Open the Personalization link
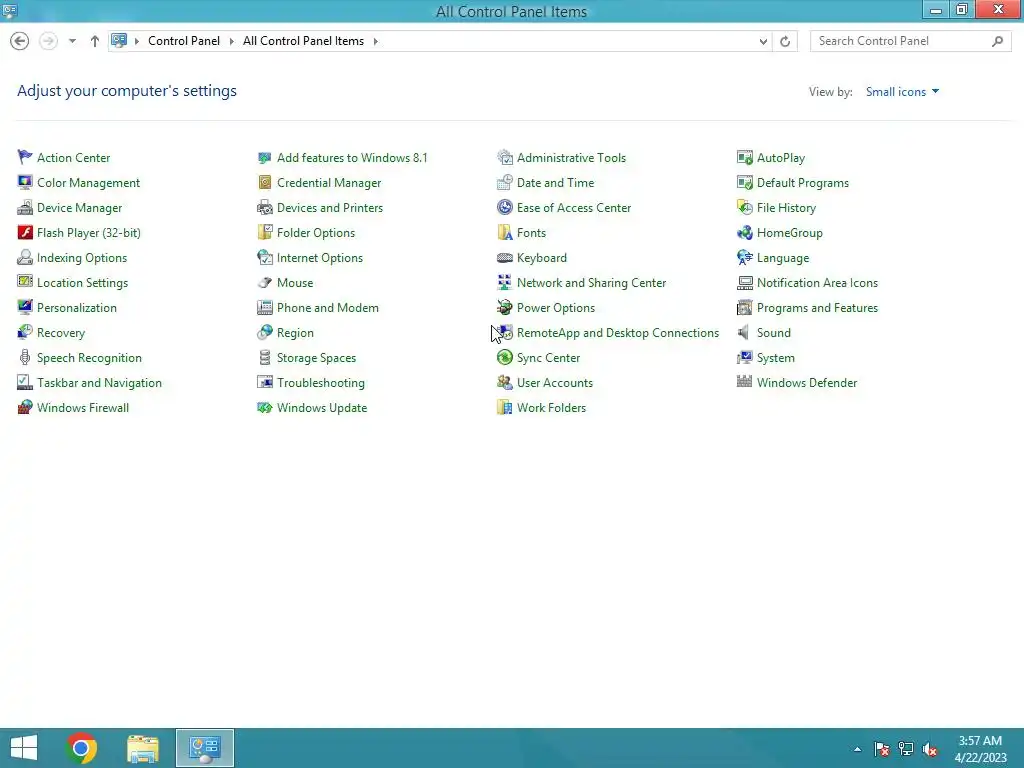Screen dimensions: 1024x768 [x=77, y=308]
